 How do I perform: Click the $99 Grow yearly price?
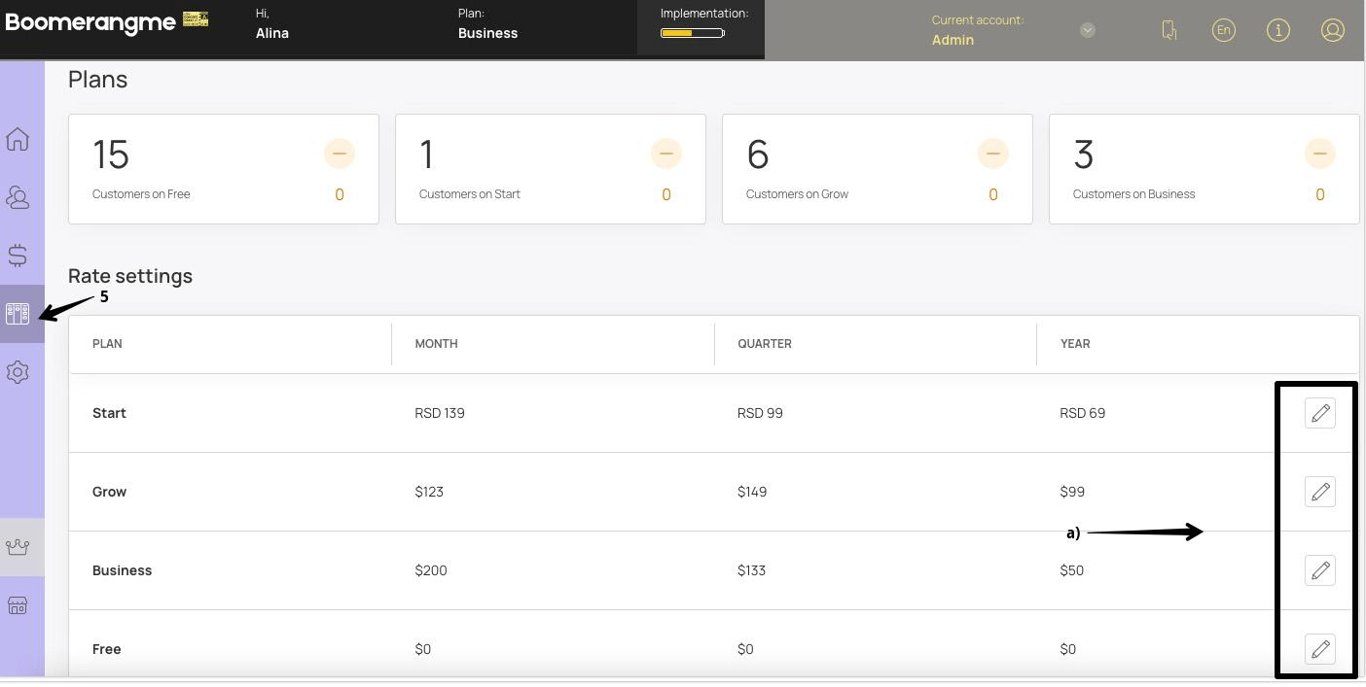pos(1072,492)
